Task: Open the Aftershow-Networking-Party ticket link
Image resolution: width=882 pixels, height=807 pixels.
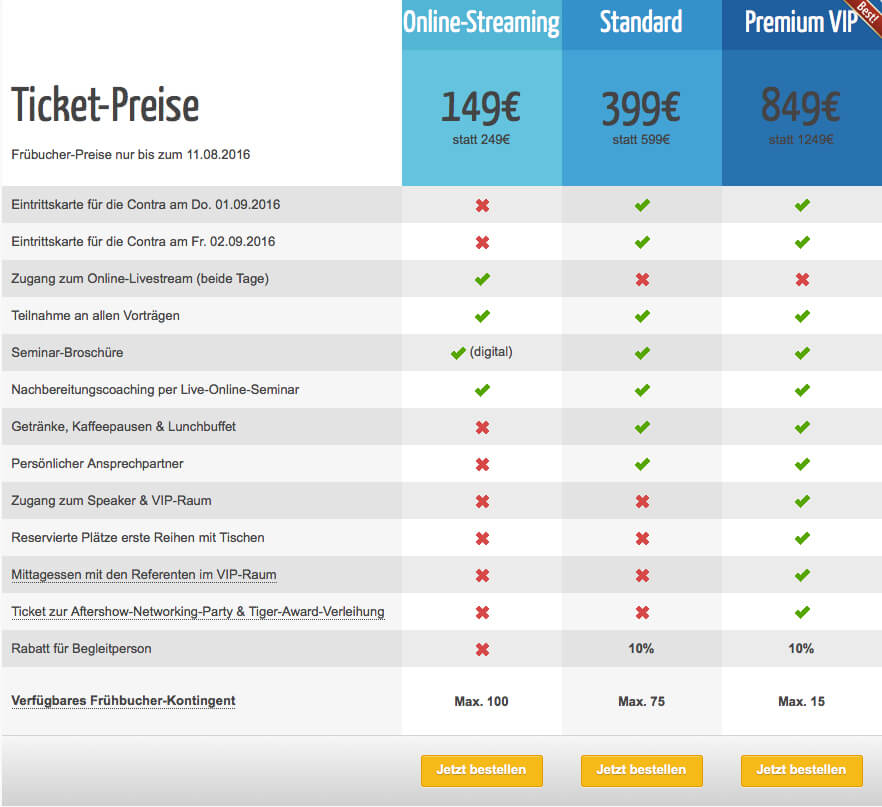Action: tap(198, 612)
